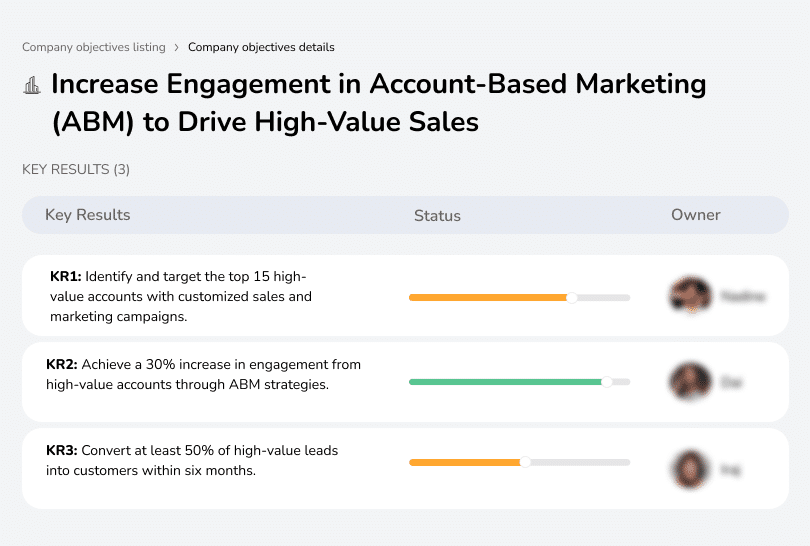Click the KR2 owner avatar
The image size is (810, 546).
pos(690,382)
